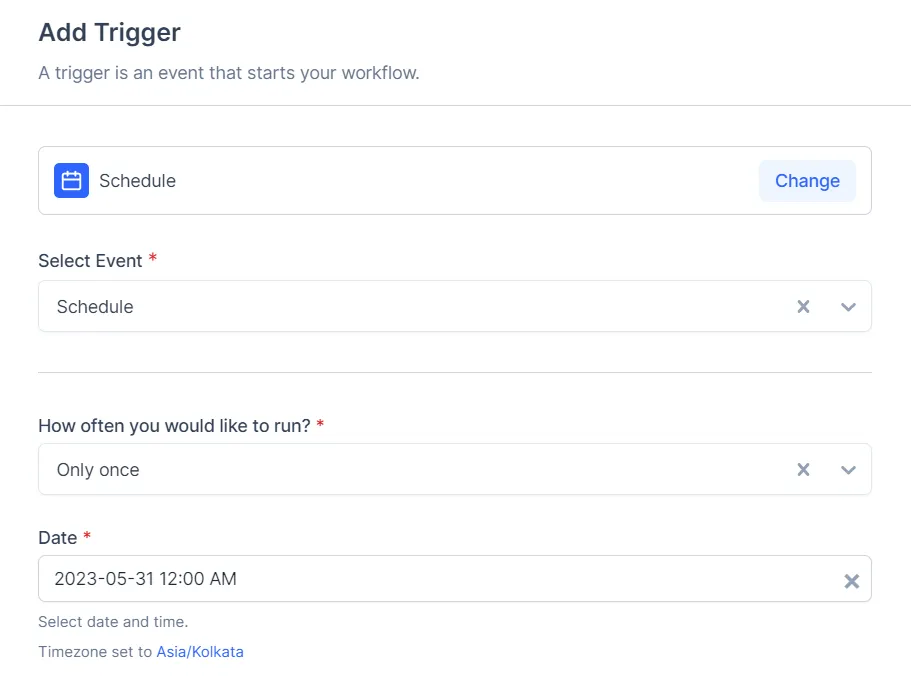Clear the Select Event field selection
Viewport: 911px width, 679px height.
pyautogui.click(x=803, y=307)
